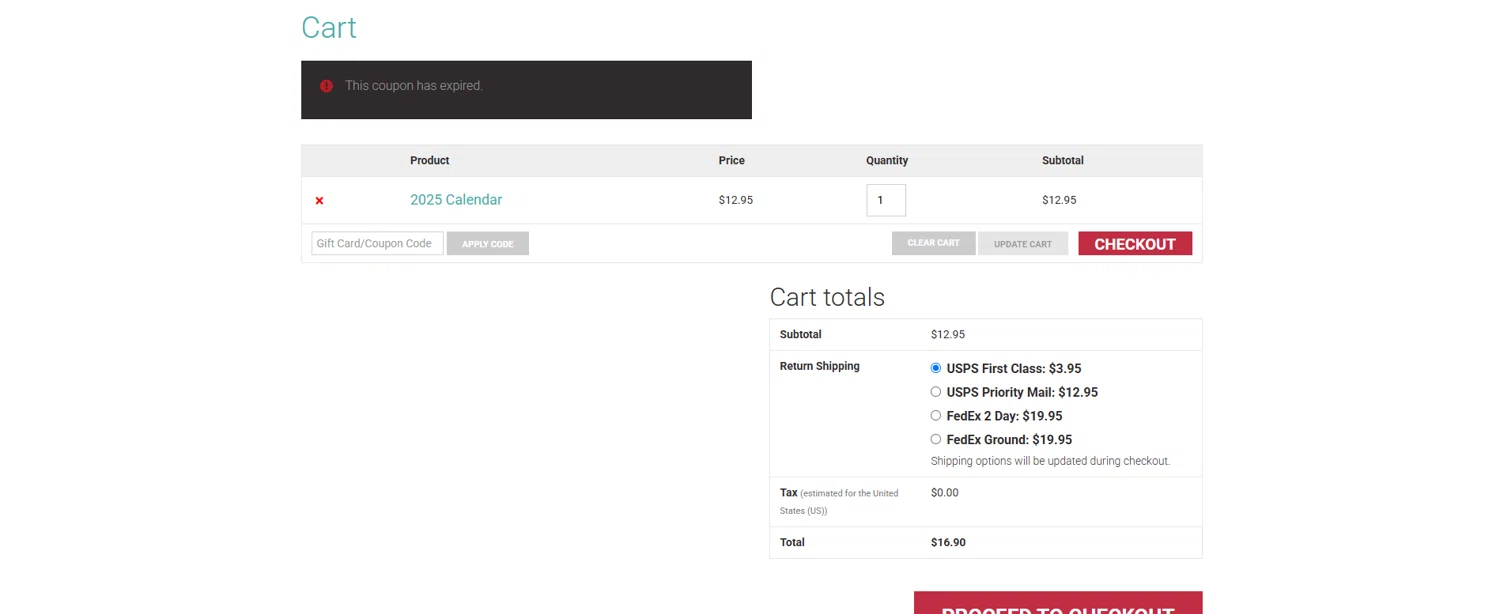This screenshot has width=1500, height=614.
Task: Click the Quantity column header
Action: (x=887, y=160)
